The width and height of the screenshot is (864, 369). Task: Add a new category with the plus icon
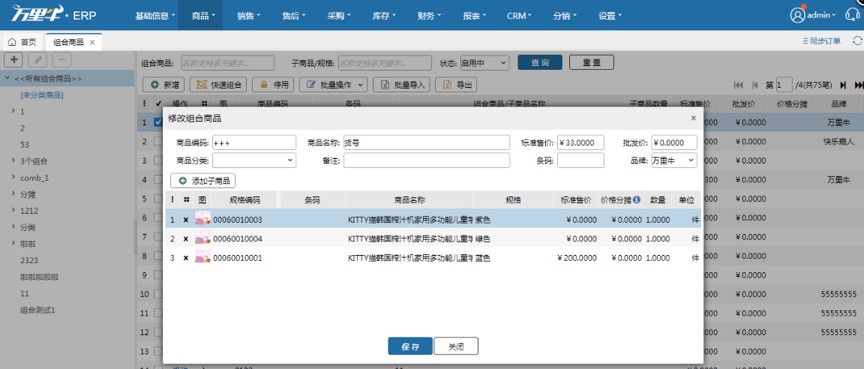click(13, 59)
